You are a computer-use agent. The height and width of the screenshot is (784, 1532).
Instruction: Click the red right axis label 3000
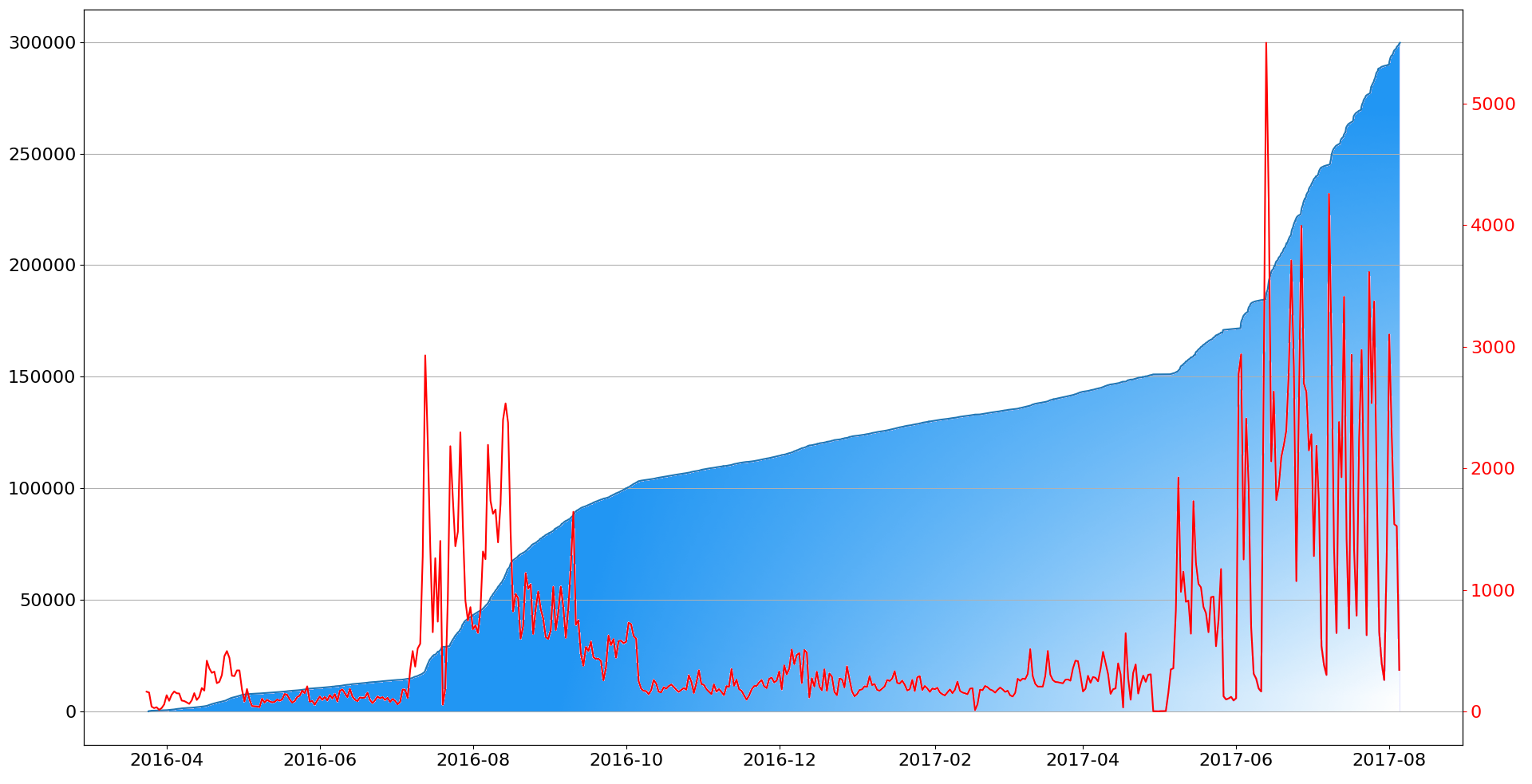pos(1492,348)
